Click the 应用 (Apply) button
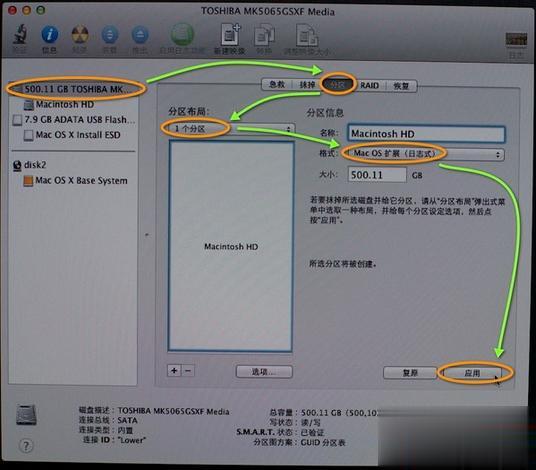This screenshot has height=470, width=536. pyautogui.click(x=472, y=373)
